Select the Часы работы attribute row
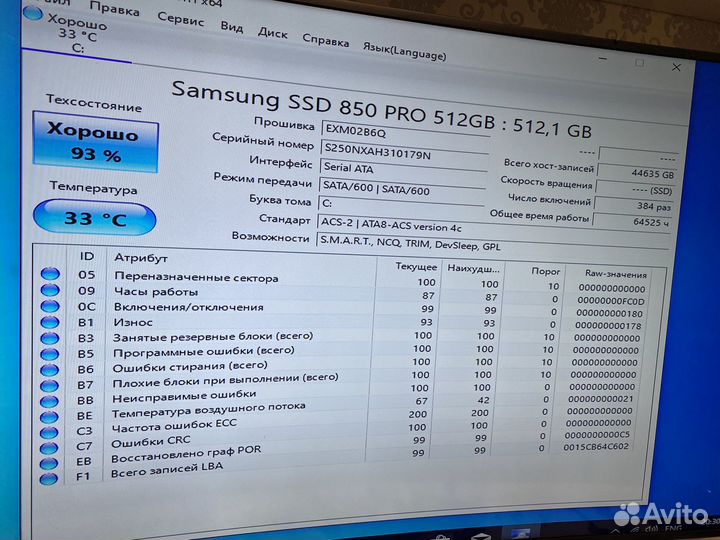 click(343, 296)
